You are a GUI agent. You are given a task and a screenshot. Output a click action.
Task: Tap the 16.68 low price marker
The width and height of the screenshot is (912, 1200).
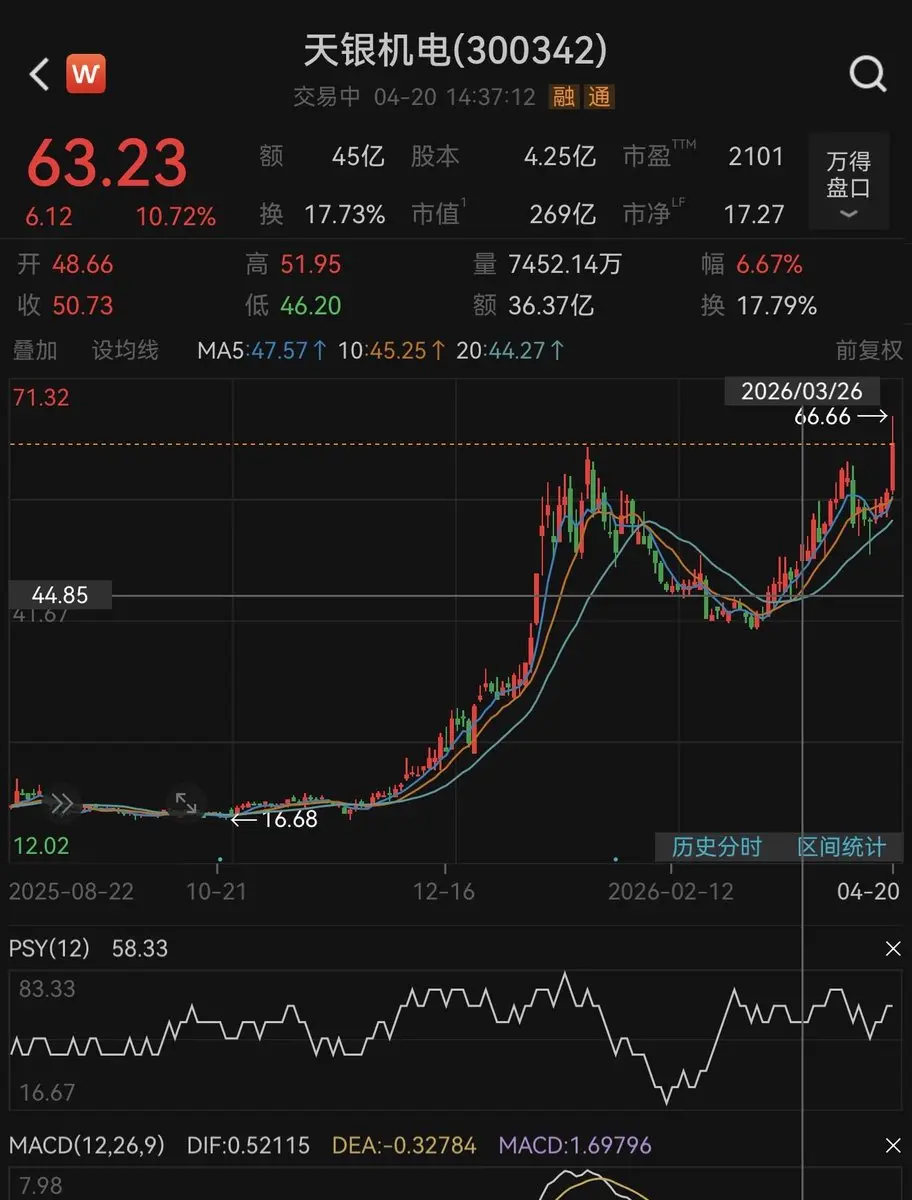289,819
